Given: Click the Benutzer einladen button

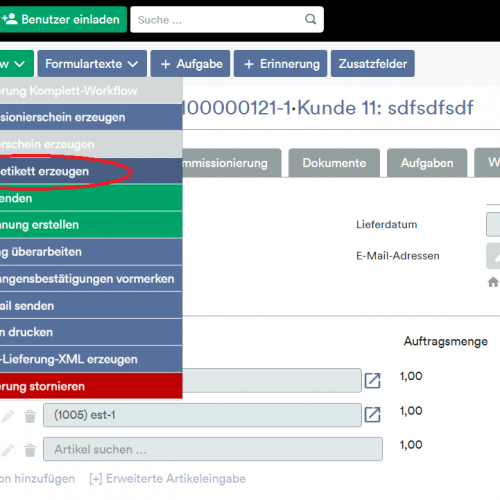Looking at the screenshot, I should [62, 19].
